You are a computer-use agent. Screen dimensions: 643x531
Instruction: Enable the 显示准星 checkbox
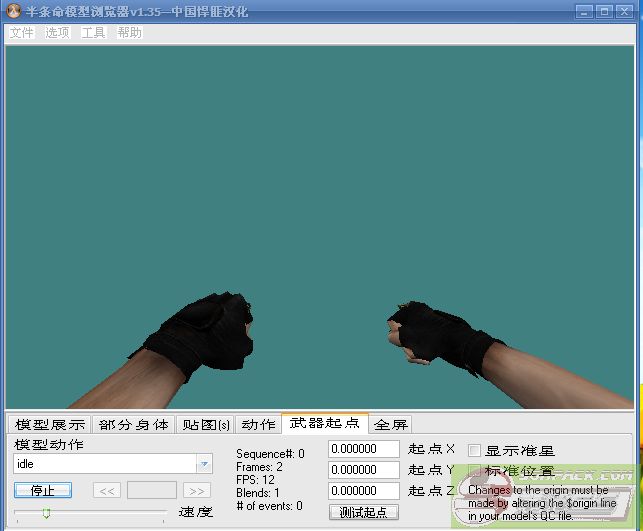point(475,451)
